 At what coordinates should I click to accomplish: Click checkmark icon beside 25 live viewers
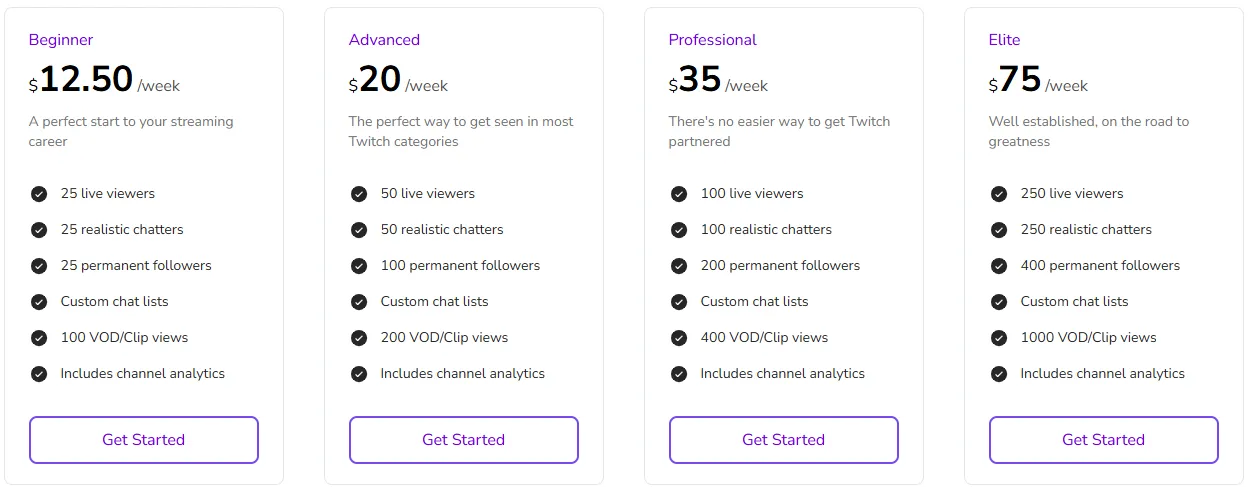point(39,194)
